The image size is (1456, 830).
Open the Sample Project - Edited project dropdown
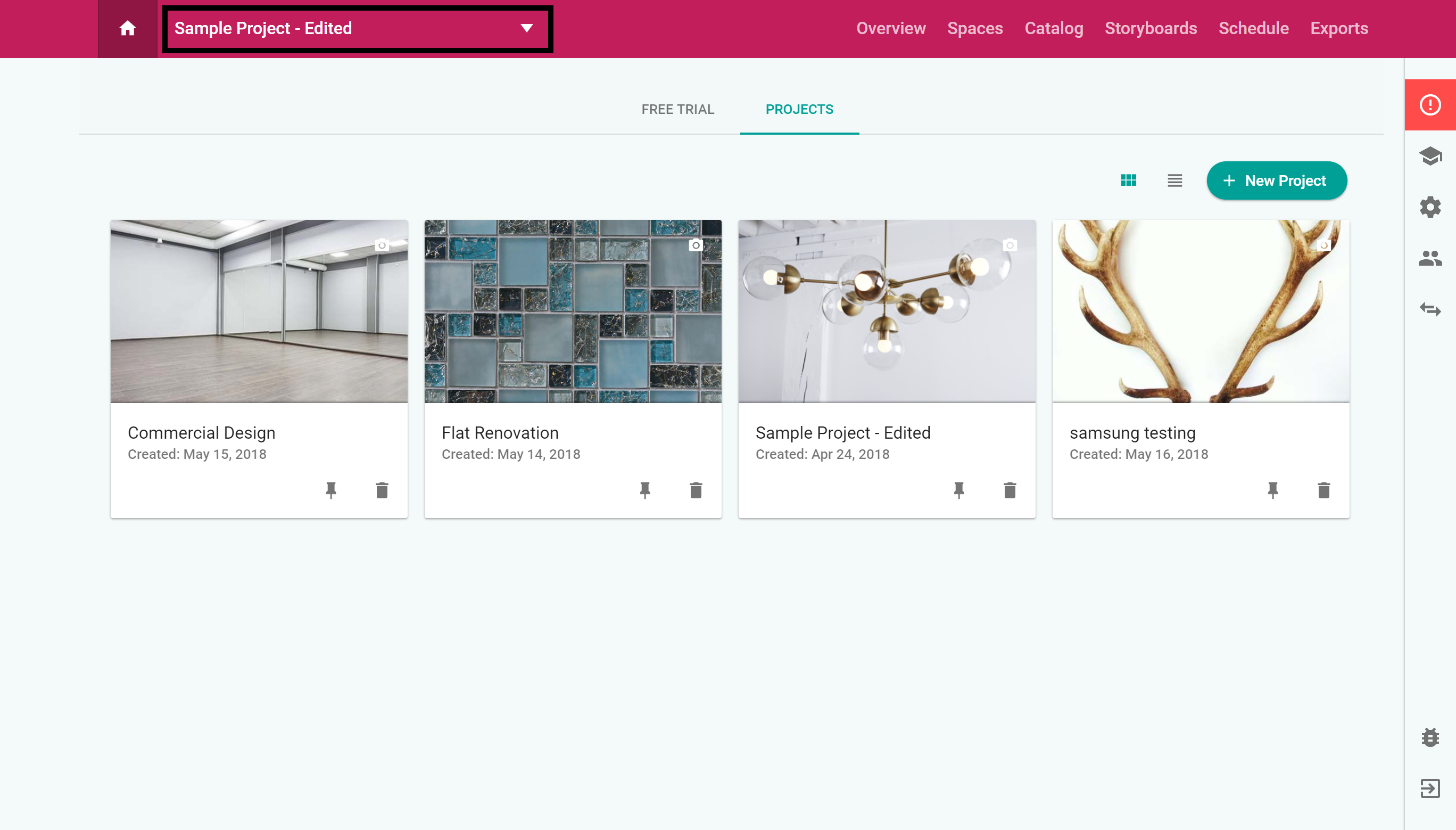click(x=358, y=29)
